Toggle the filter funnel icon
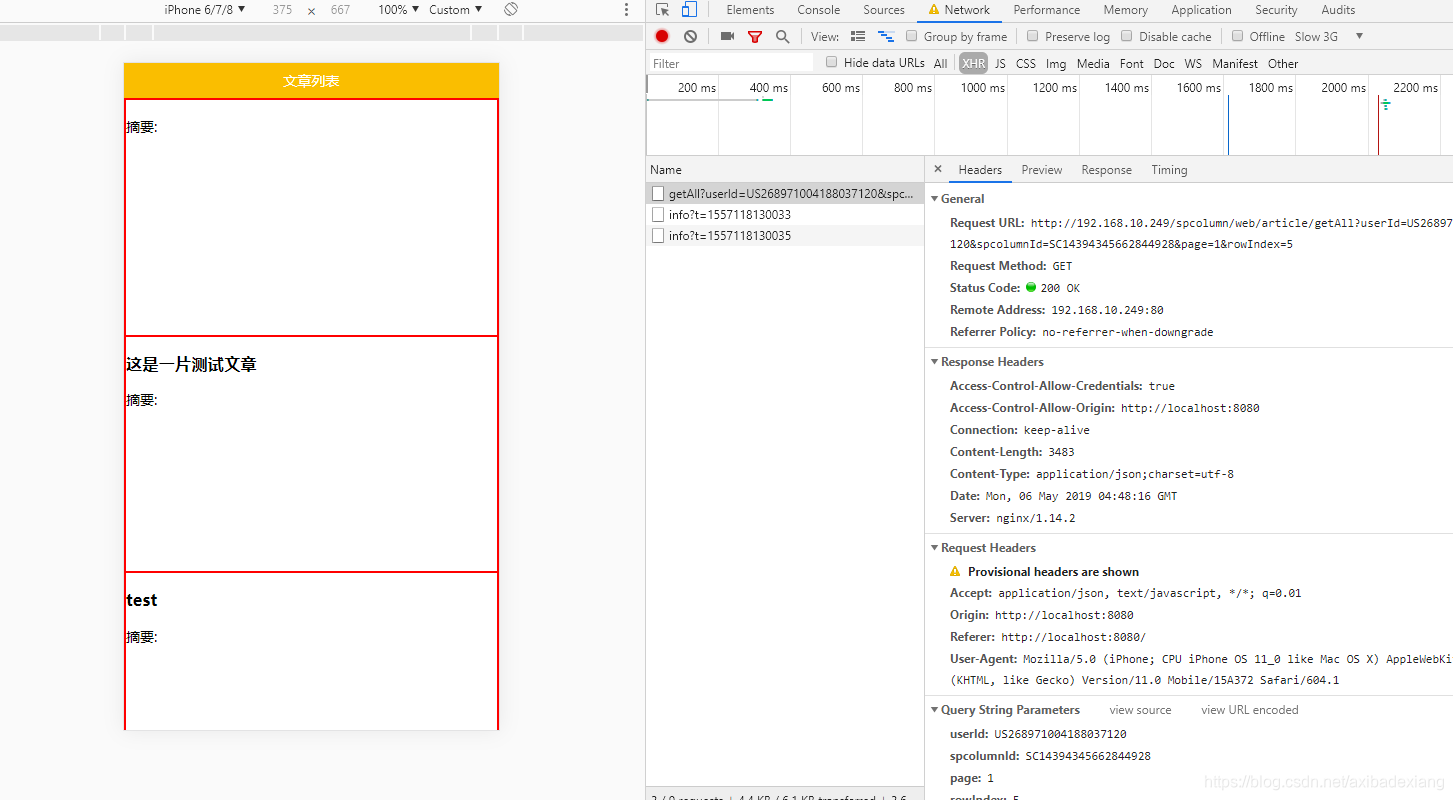1453x800 pixels. (x=755, y=36)
